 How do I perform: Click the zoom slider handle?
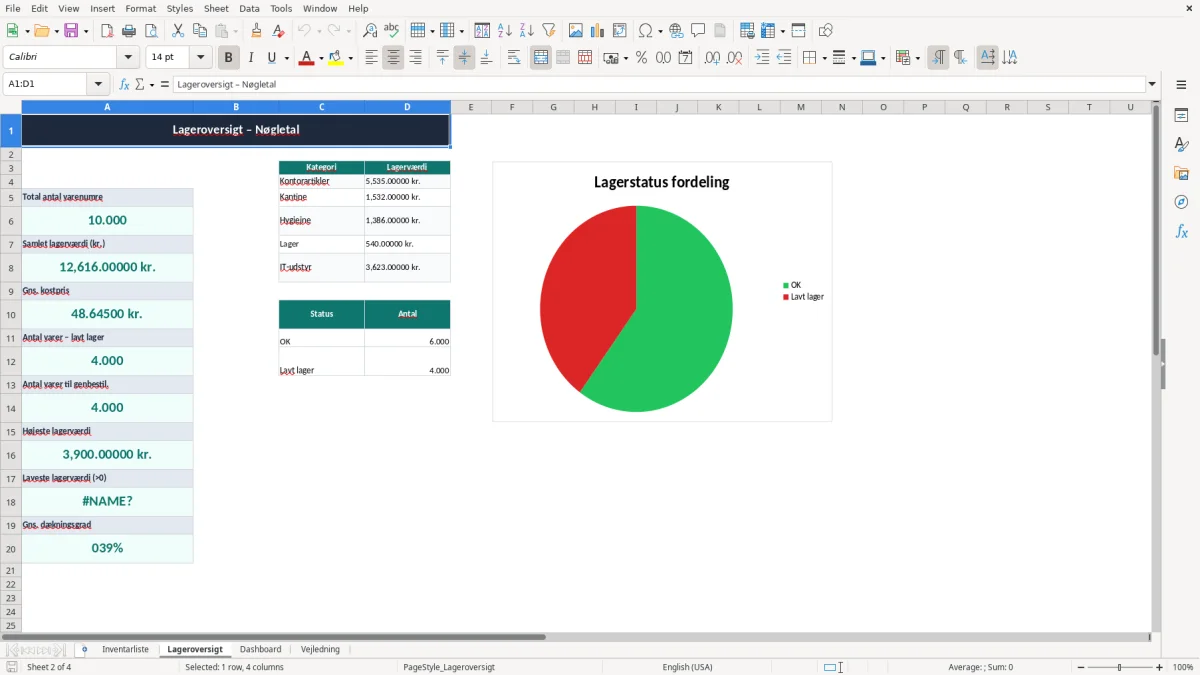[1120, 667]
